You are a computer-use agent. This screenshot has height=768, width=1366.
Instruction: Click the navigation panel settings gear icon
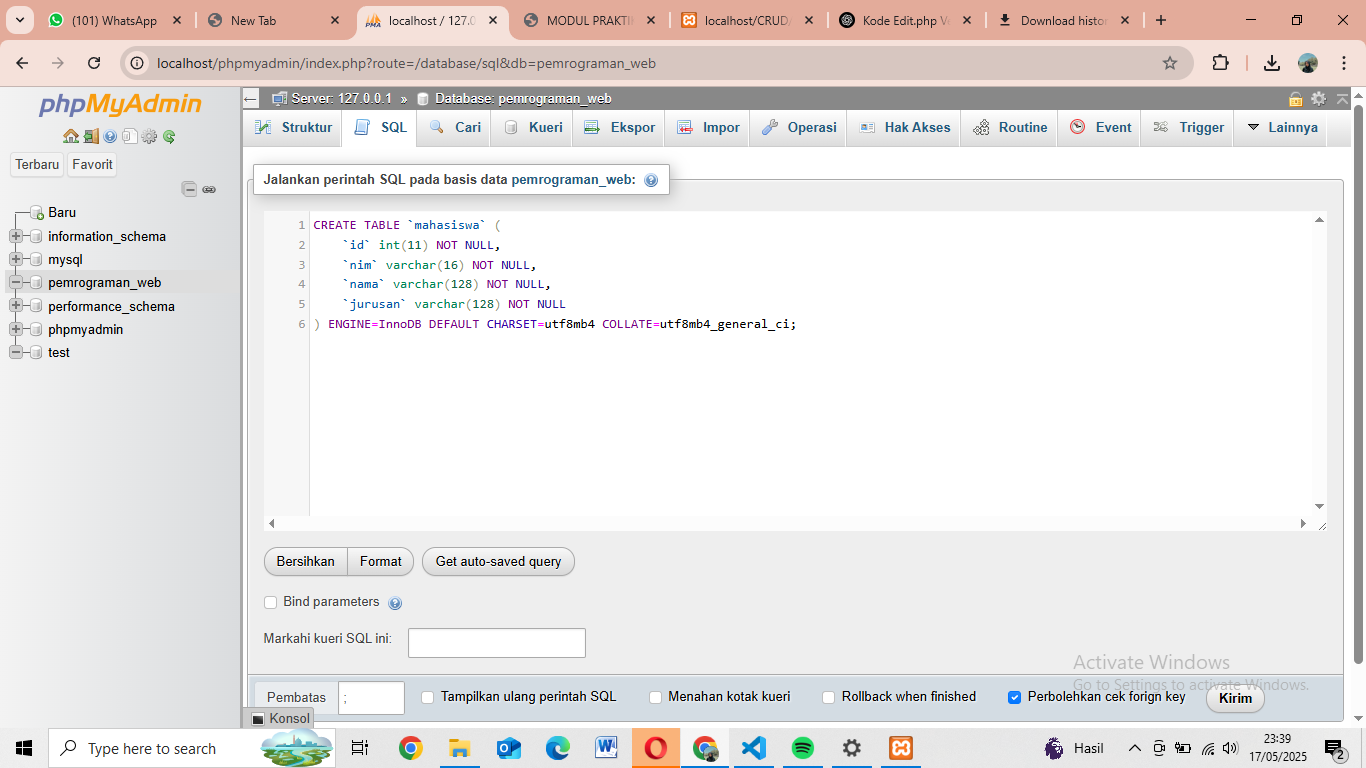click(x=149, y=136)
